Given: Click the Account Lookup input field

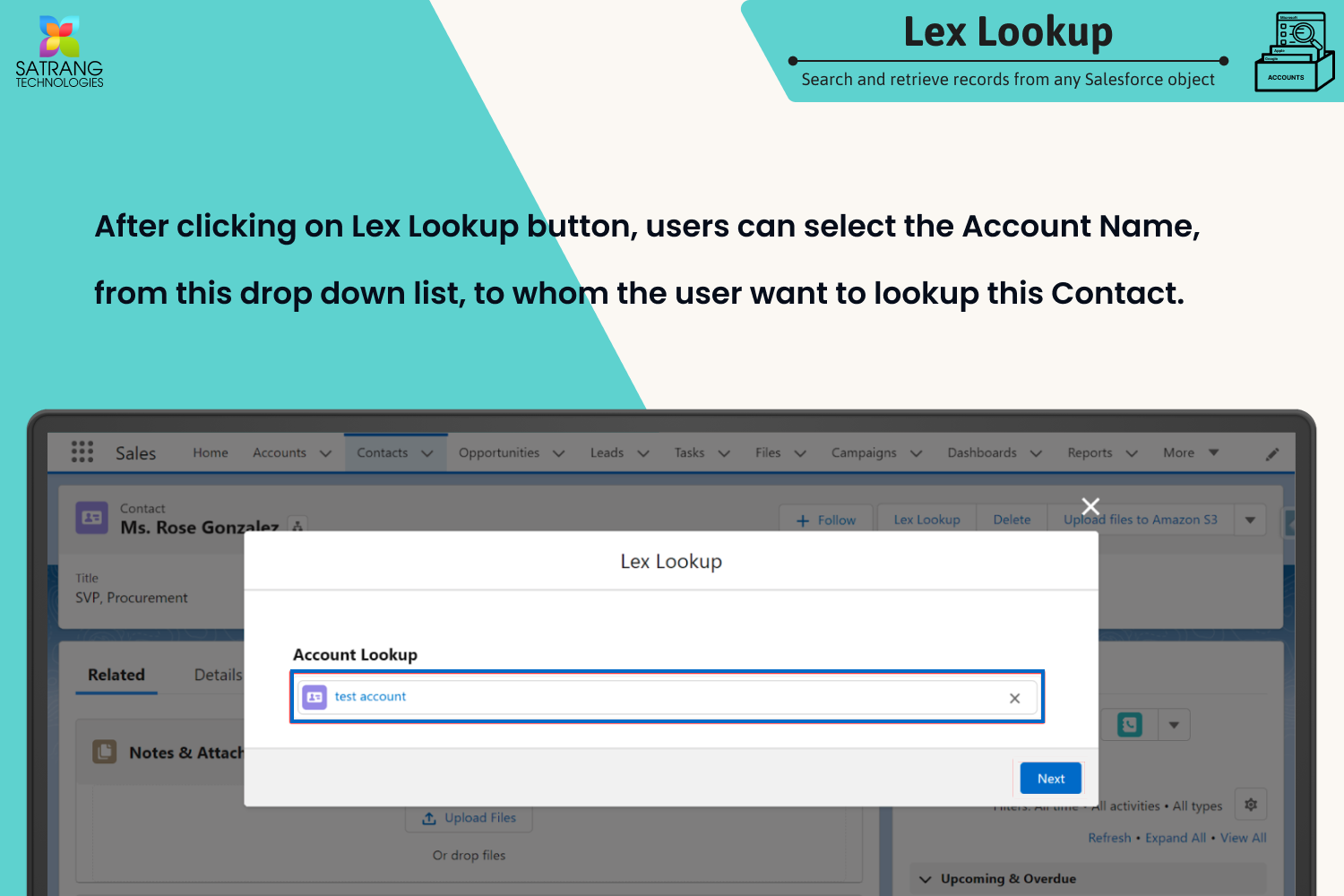Looking at the screenshot, I should pos(668,697).
